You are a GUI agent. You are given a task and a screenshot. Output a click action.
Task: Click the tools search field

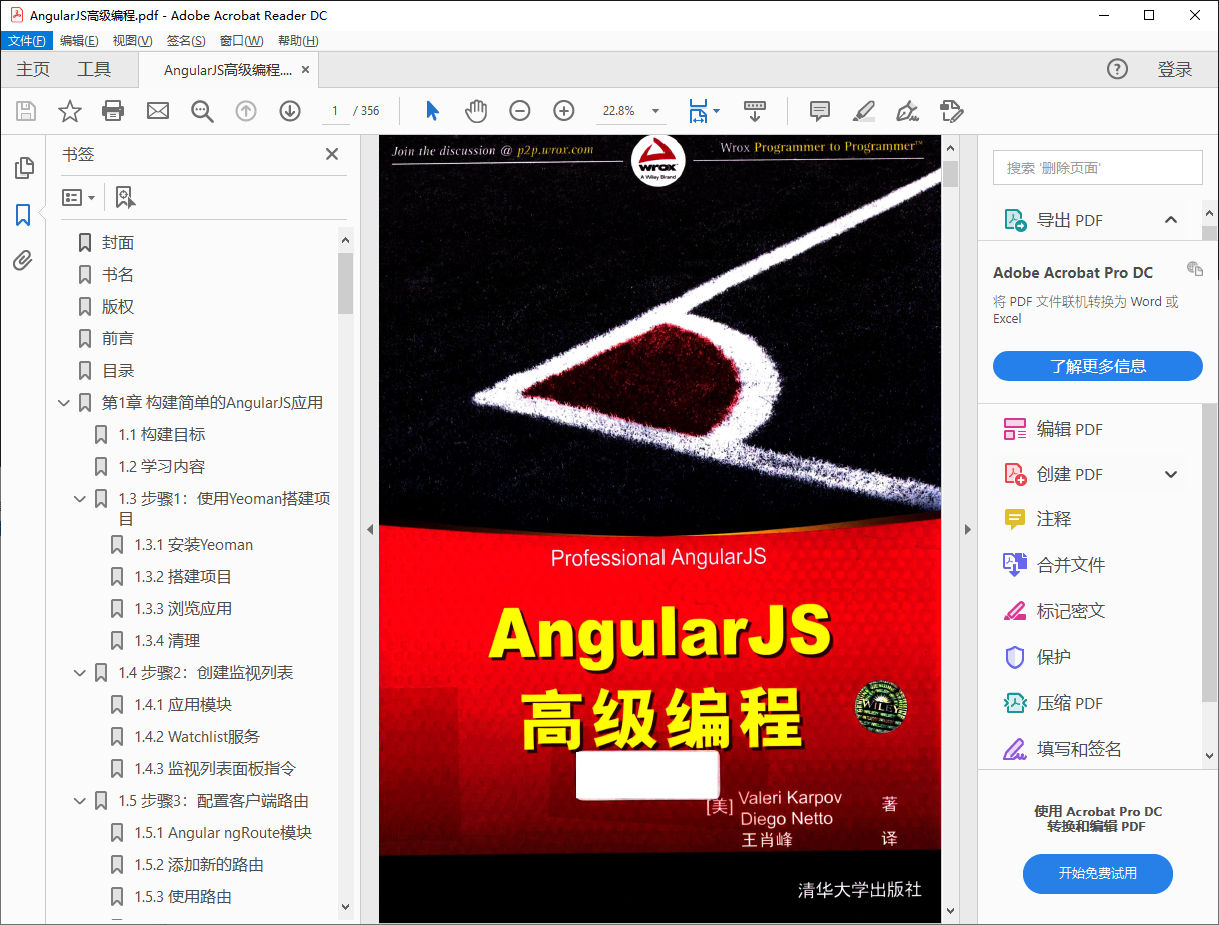click(x=1097, y=168)
